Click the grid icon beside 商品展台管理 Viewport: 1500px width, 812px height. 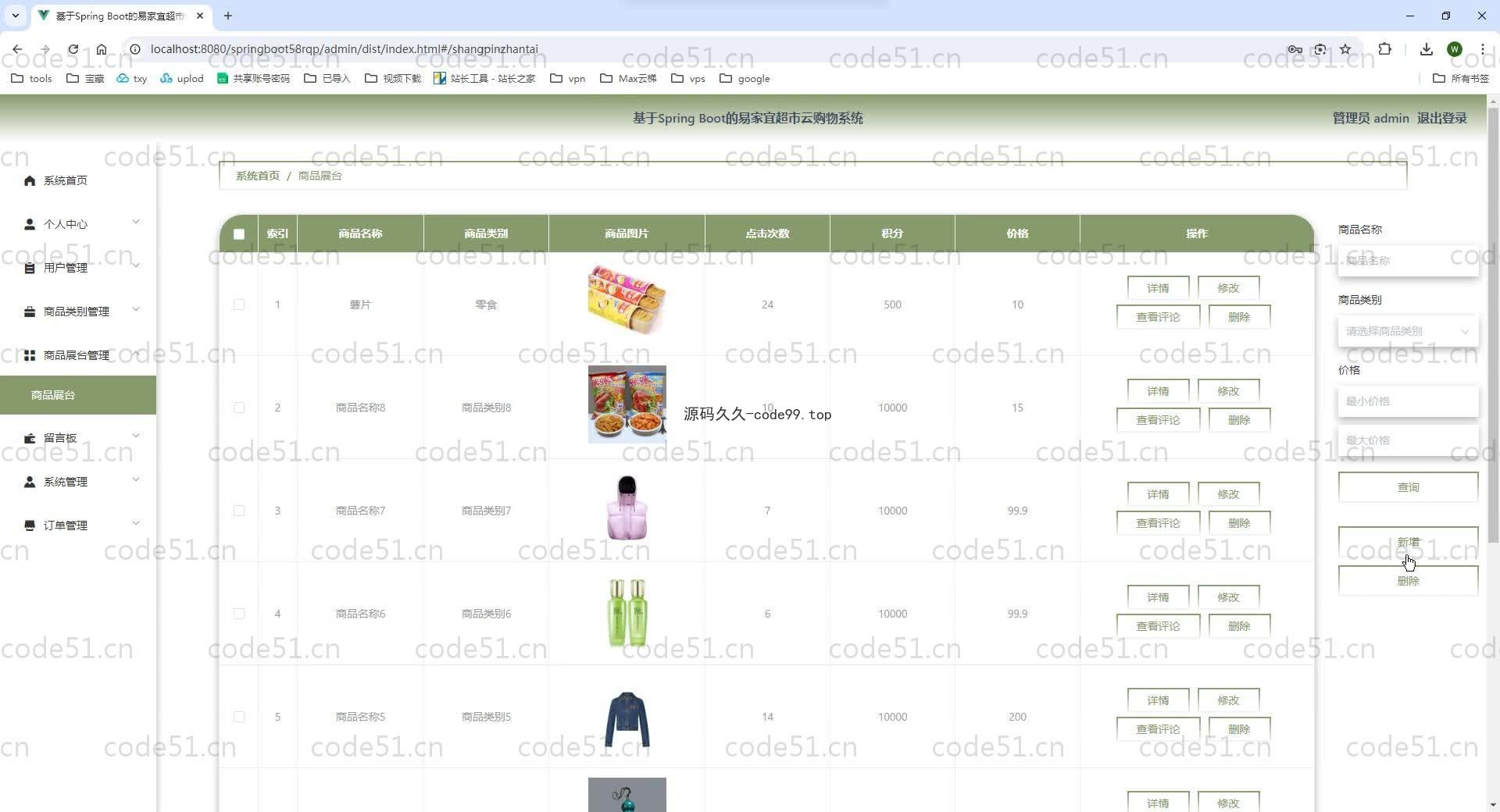30,355
